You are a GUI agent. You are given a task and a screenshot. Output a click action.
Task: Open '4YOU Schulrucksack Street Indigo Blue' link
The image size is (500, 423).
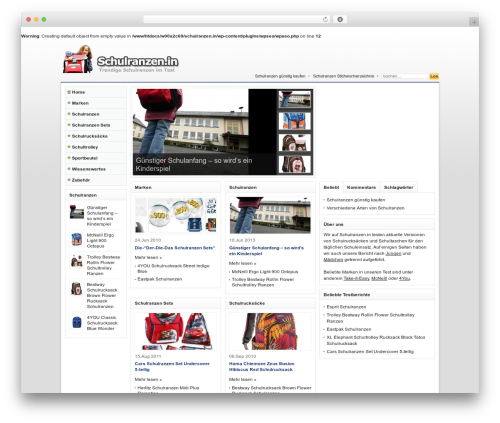(173, 269)
